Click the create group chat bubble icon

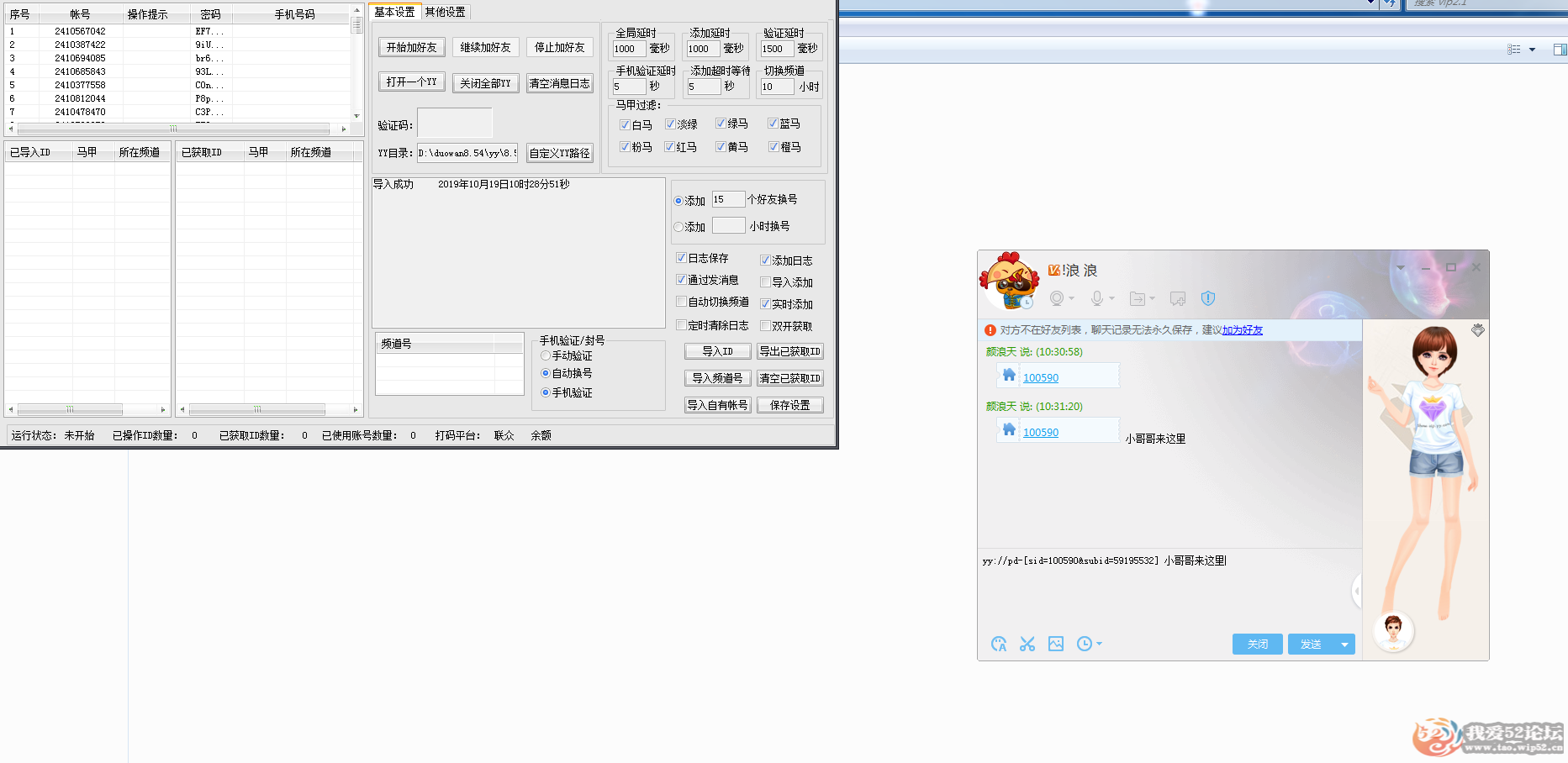[x=1178, y=298]
